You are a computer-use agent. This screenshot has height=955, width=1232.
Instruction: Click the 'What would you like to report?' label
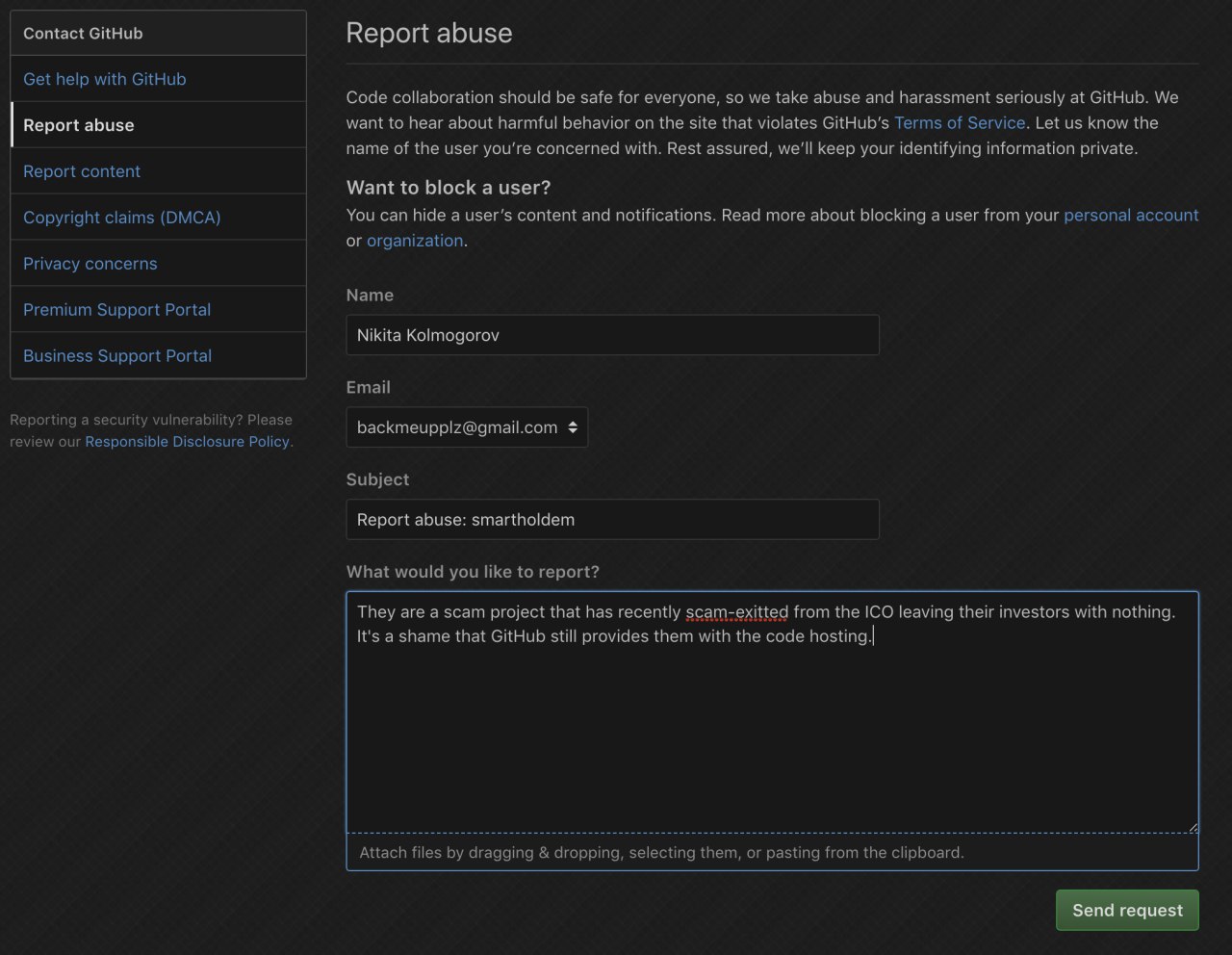(x=473, y=572)
